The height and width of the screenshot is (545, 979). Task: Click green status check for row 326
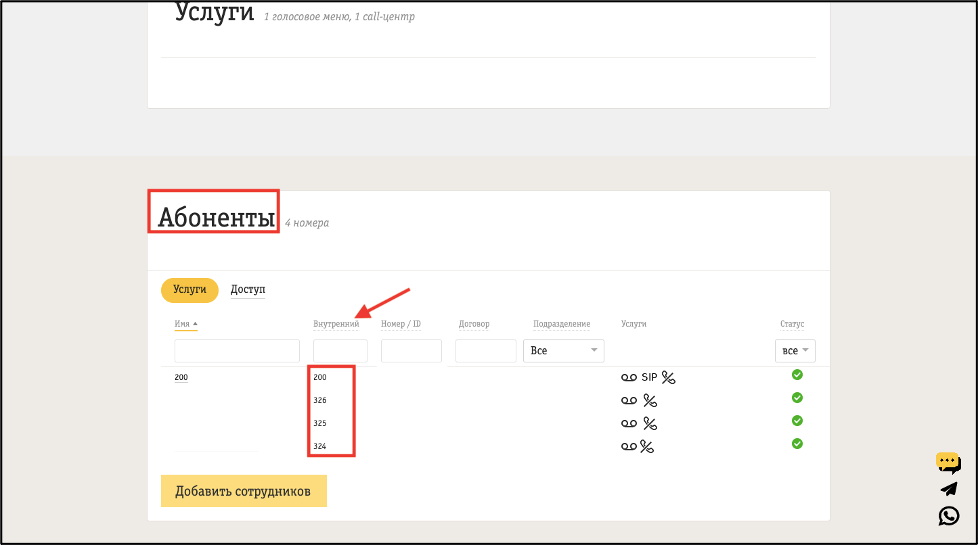[x=797, y=398]
